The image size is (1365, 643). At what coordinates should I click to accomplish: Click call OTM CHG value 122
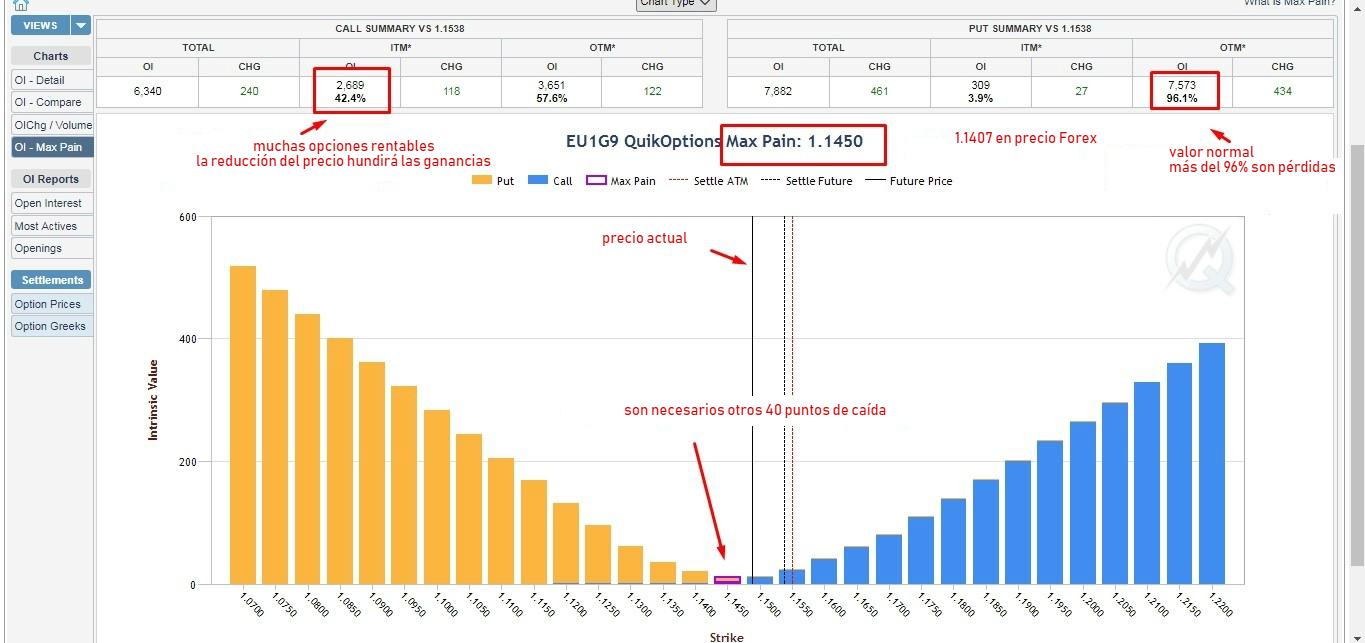(652, 92)
